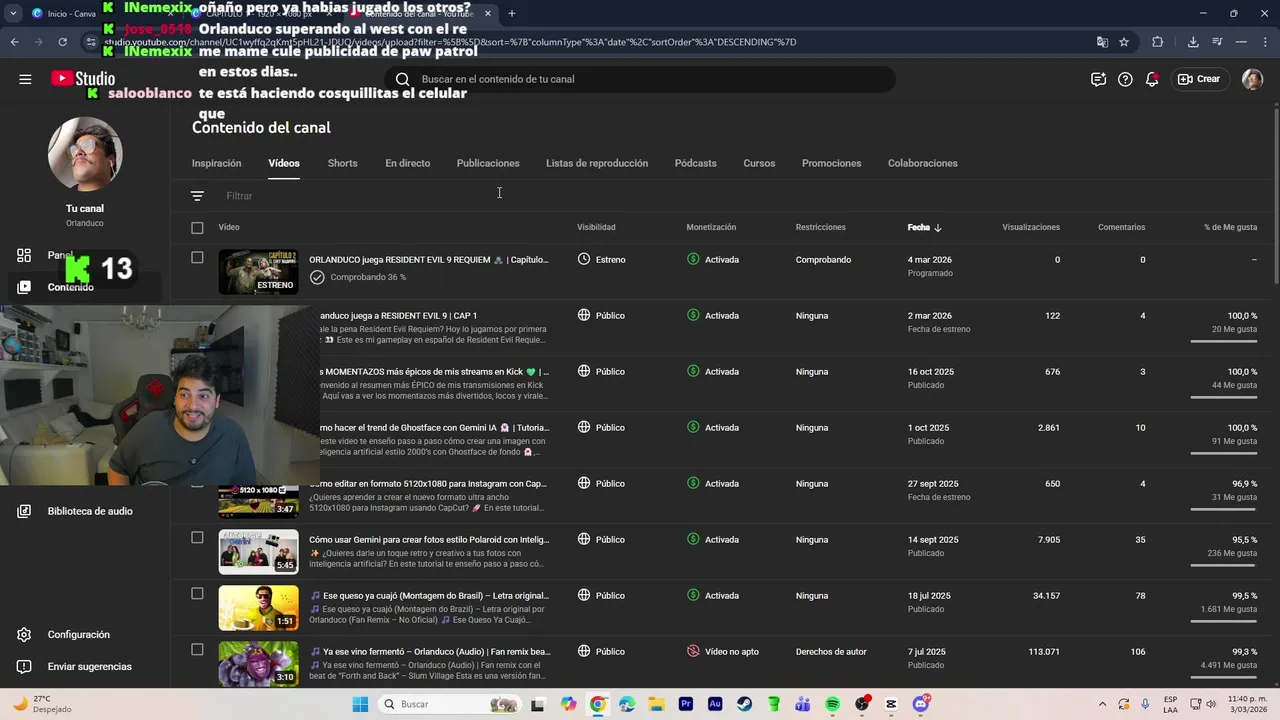This screenshot has height=720, width=1280.
Task: Open the Colaboraciones tab
Action: tap(922, 163)
